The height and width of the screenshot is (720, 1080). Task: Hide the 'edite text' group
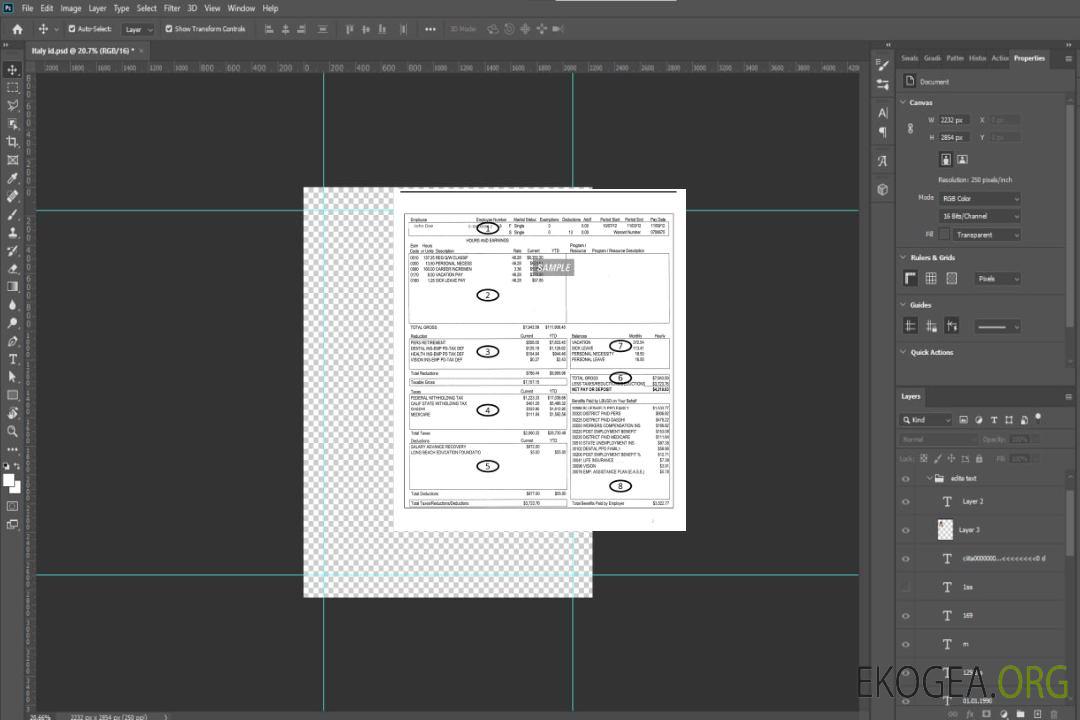pos(906,479)
